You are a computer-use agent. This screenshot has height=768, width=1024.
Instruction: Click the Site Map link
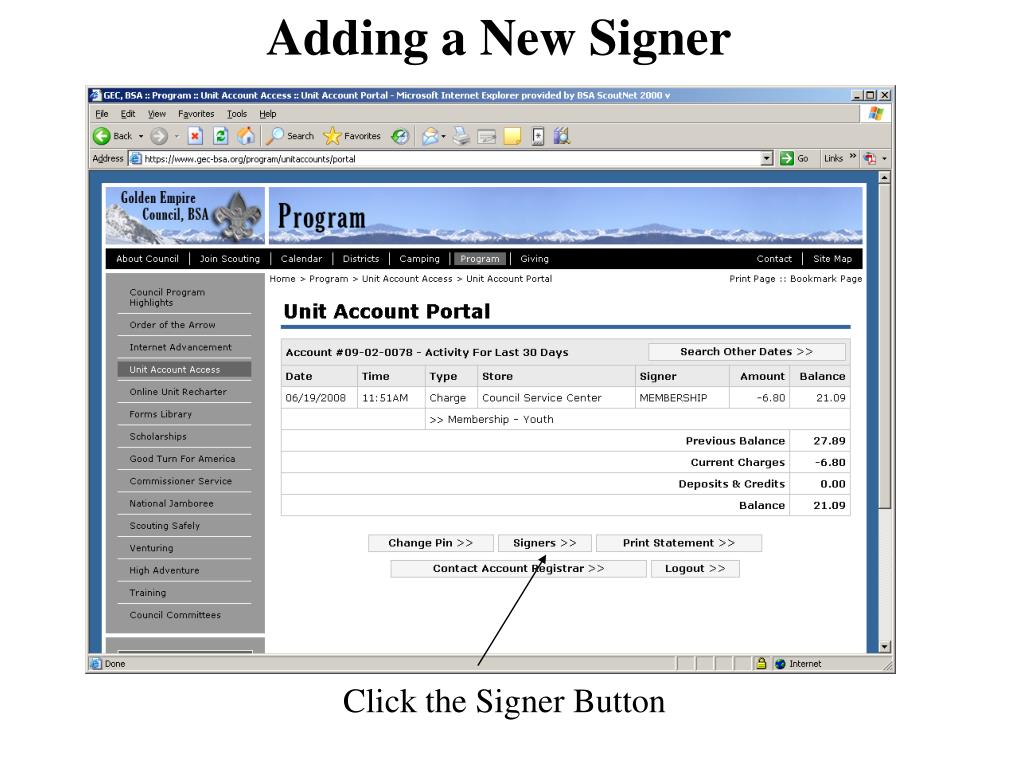click(833, 259)
